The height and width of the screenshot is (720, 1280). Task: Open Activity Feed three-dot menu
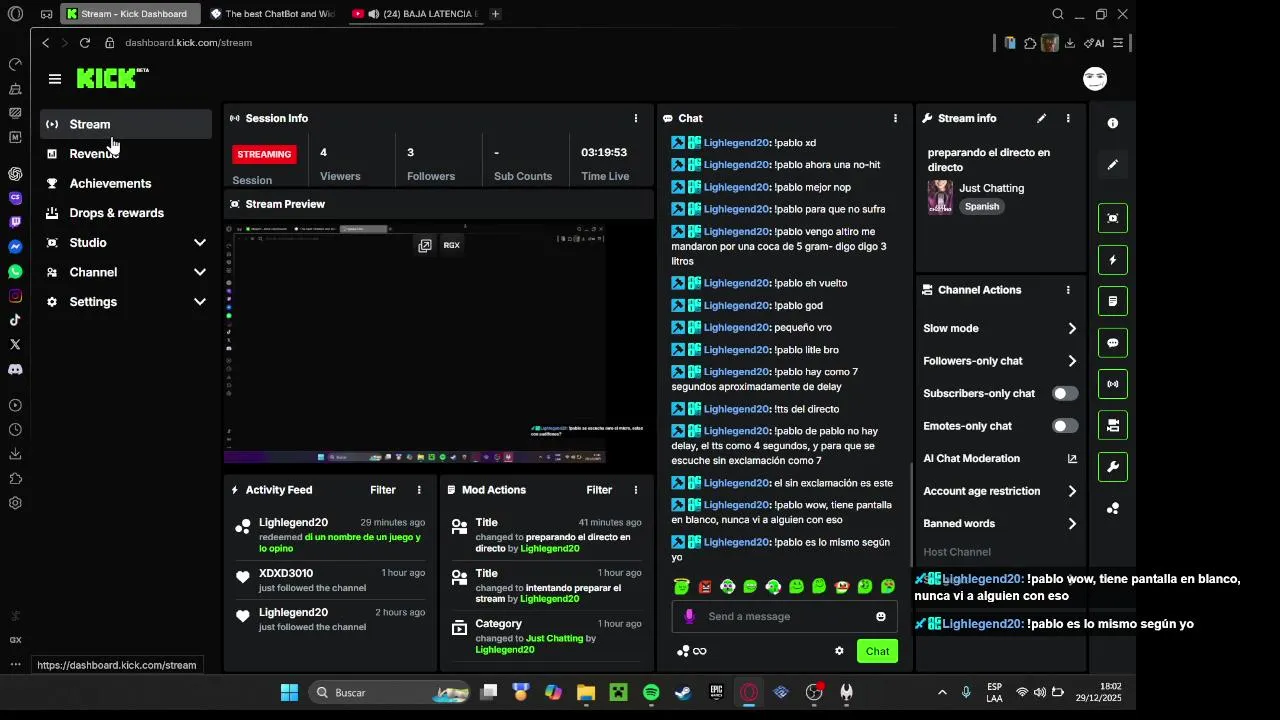(419, 490)
